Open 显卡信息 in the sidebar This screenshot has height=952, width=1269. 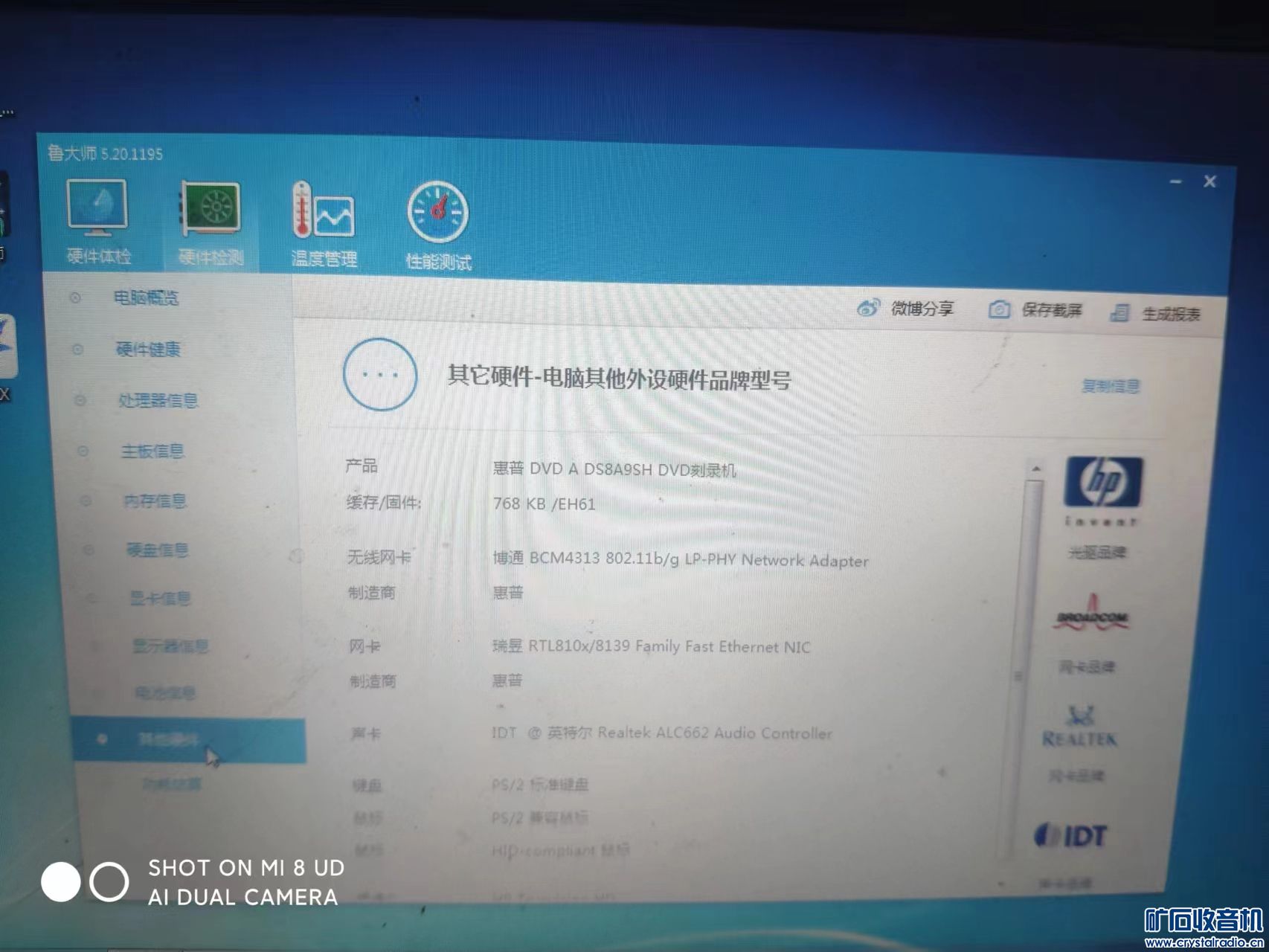pos(160,598)
